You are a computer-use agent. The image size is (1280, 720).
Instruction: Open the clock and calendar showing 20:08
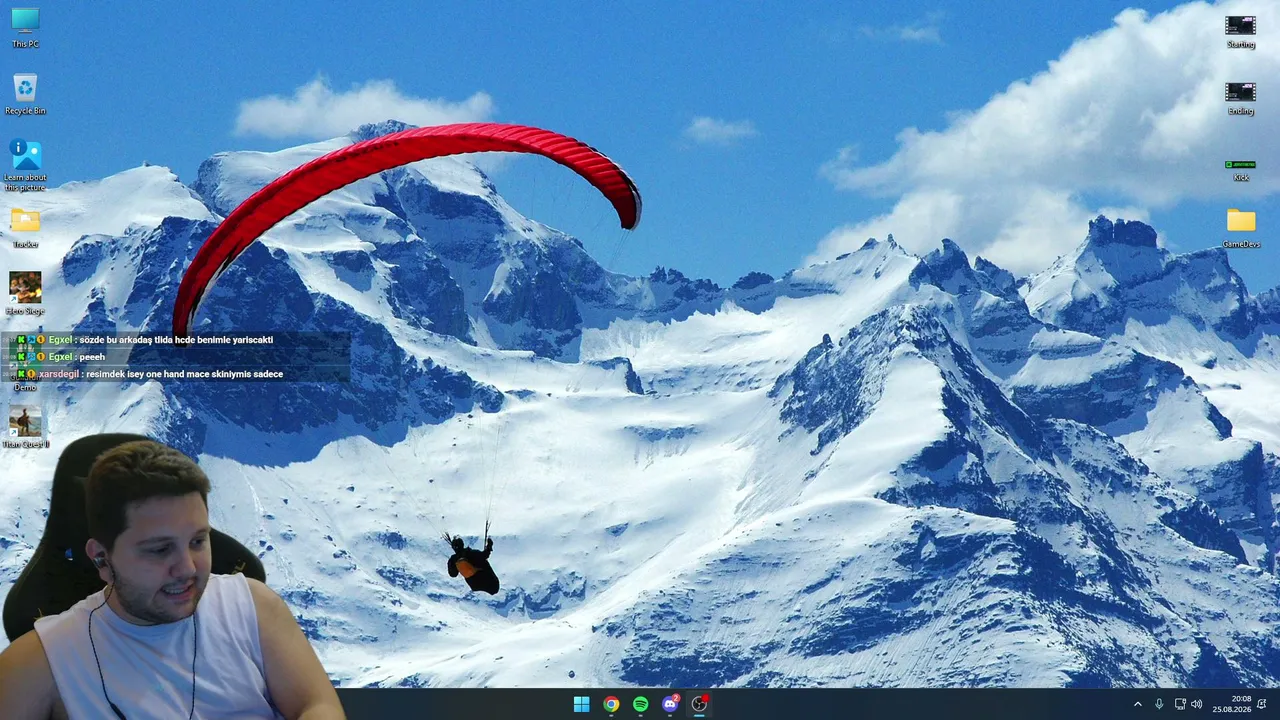1232,704
